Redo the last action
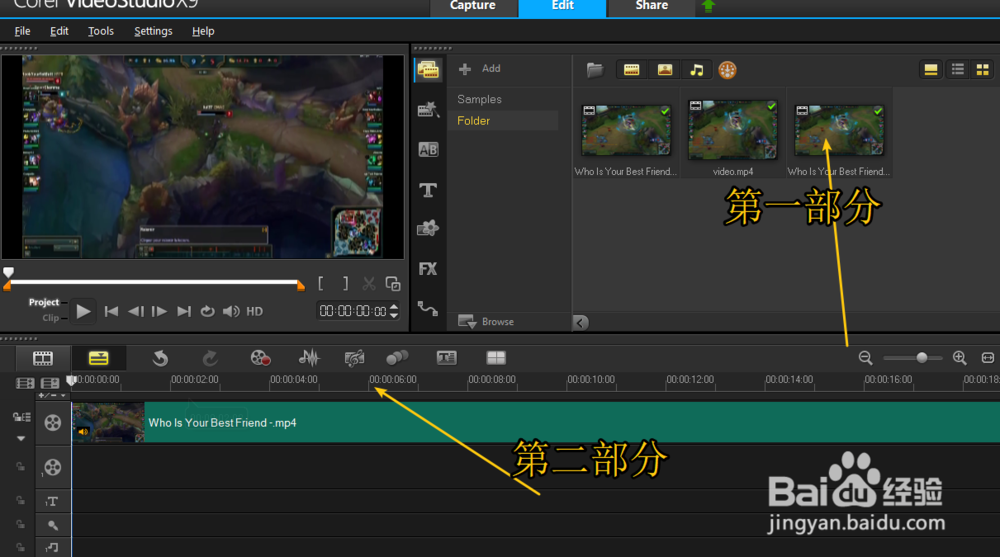This screenshot has height=557, width=1000. (210, 358)
